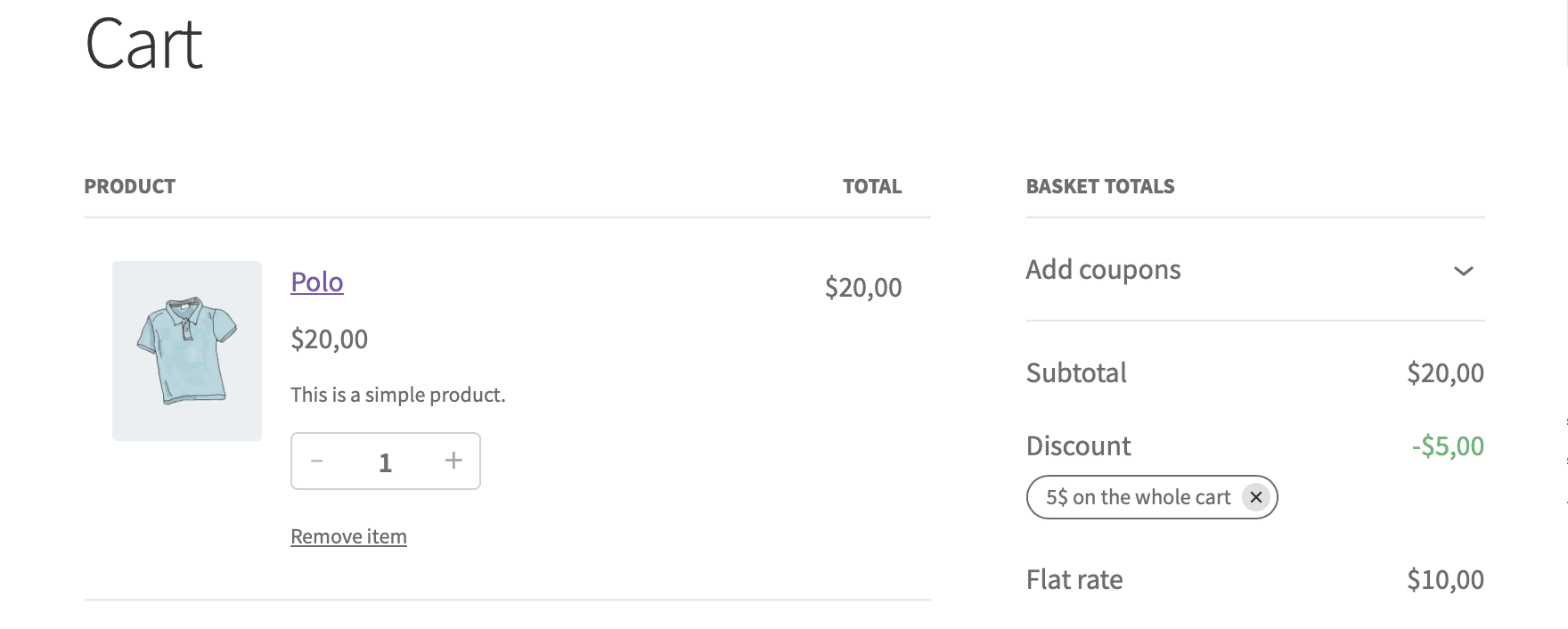Click the Flat rate shipping label
Image resolution: width=1568 pixels, height=629 pixels.
pos(1074,580)
